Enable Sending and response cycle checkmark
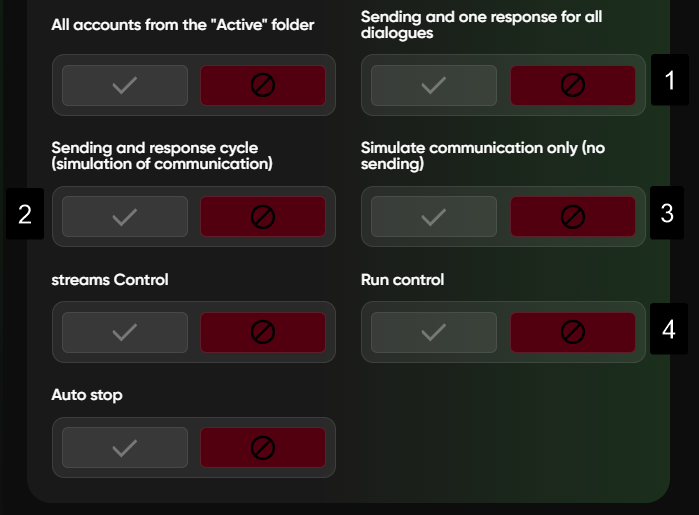 124,216
